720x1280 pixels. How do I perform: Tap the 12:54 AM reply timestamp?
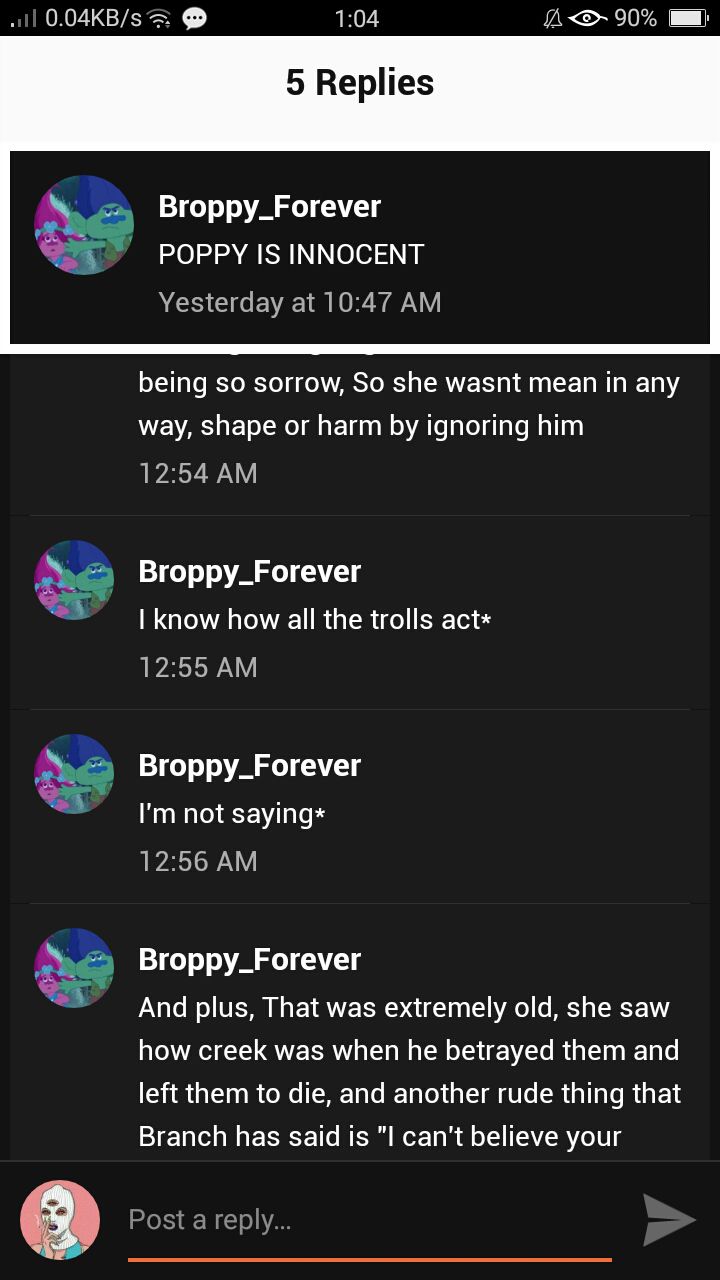tap(198, 473)
